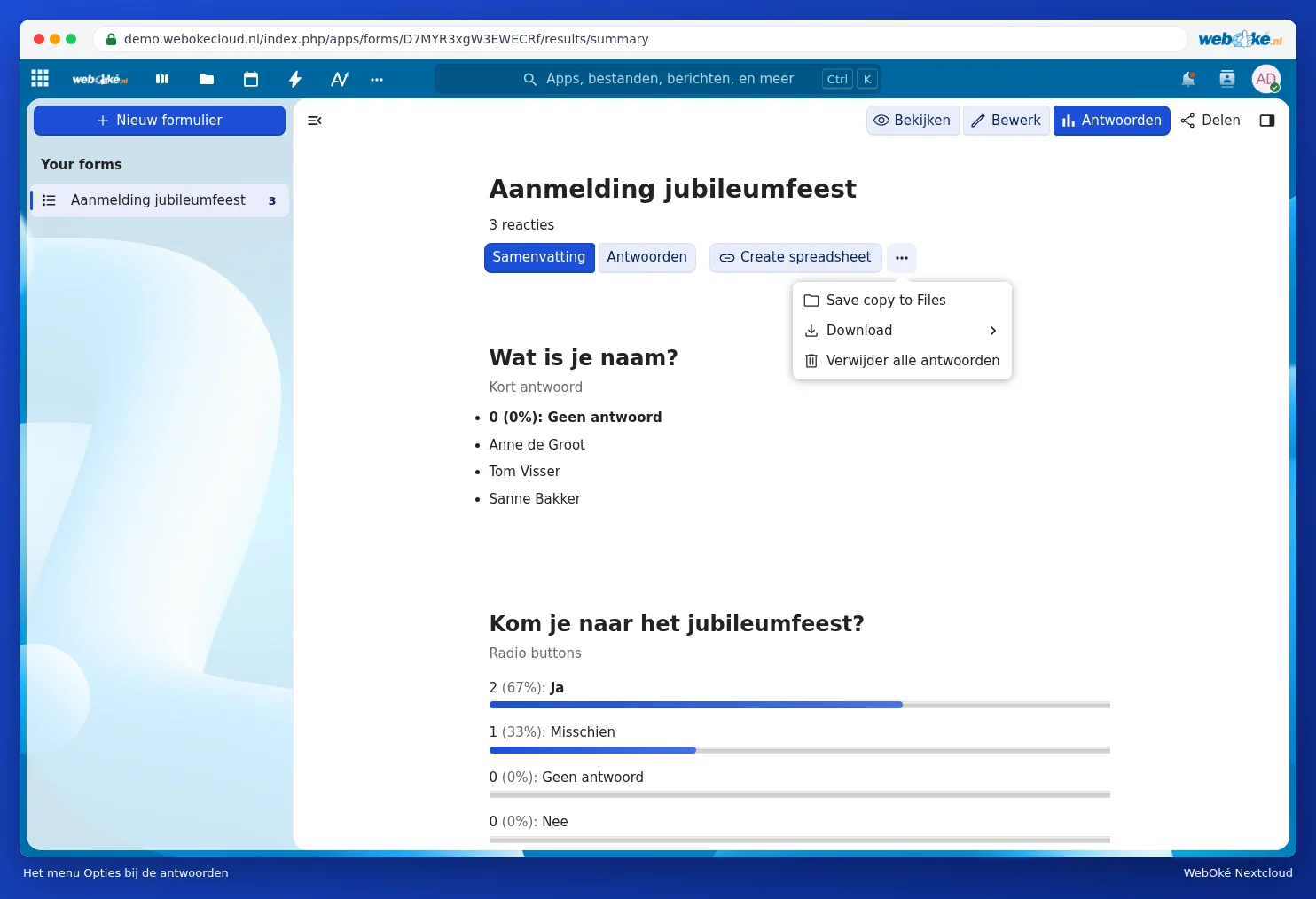The image size is (1316, 899).
Task: Expand the Download submenu arrow
Action: tap(993, 331)
